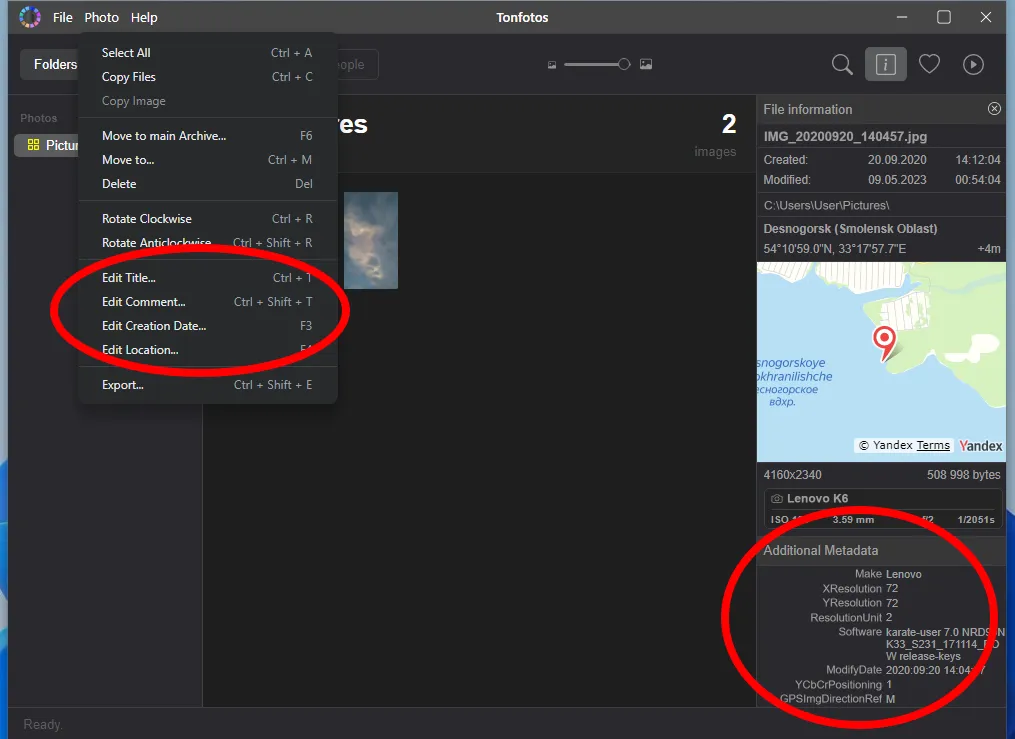This screenshot has height=739, width=1015.
Task: Choose Export... menu entry
Action: (x=207, y=385)
